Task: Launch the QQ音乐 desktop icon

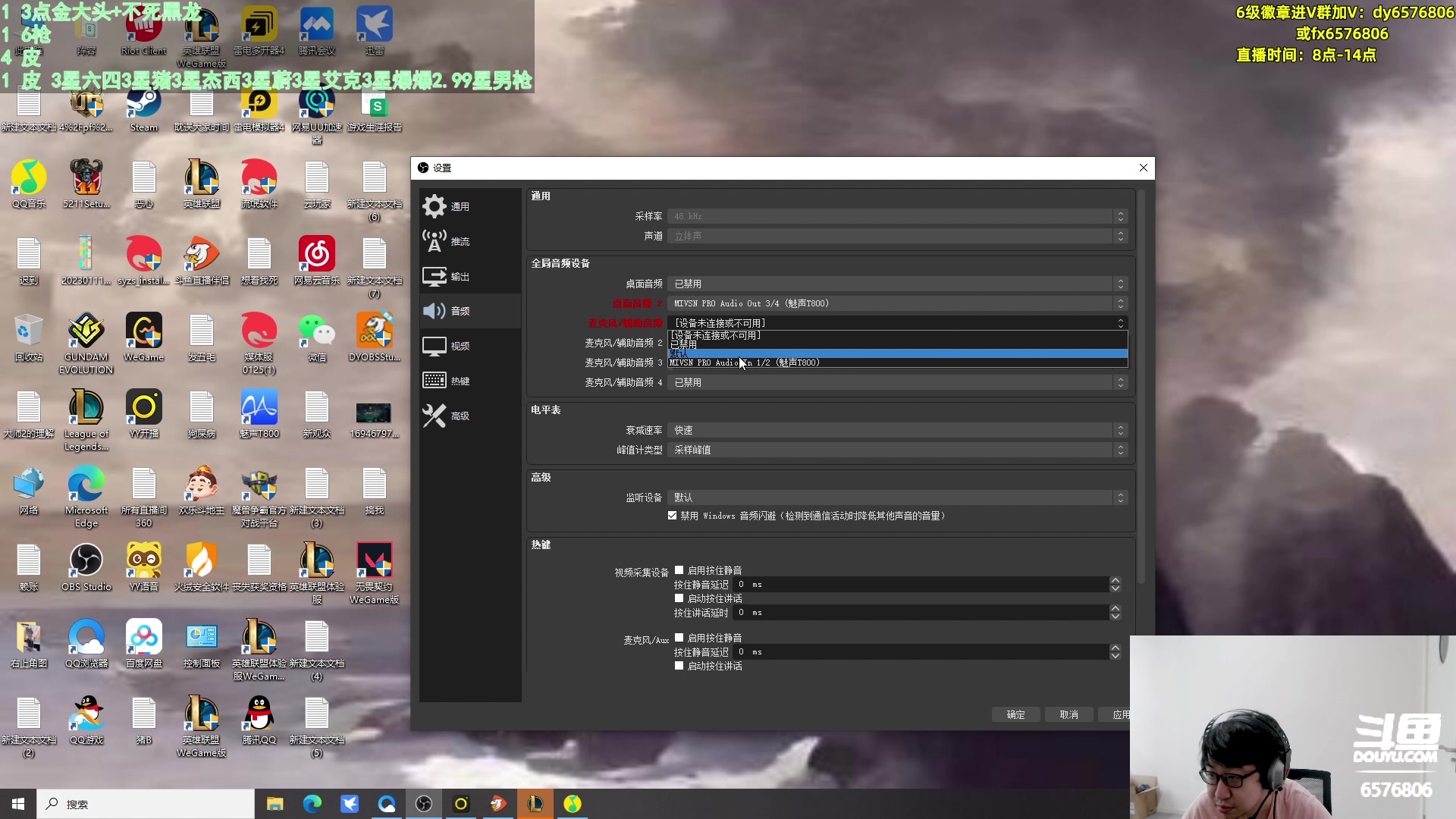Action: coord(29,184)
